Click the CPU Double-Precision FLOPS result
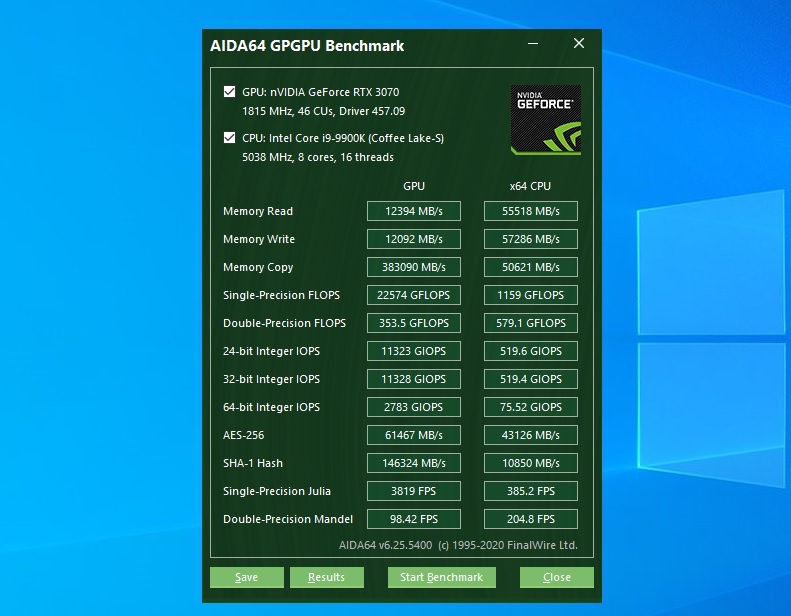791x616 pixels. [x=530, y=323]
